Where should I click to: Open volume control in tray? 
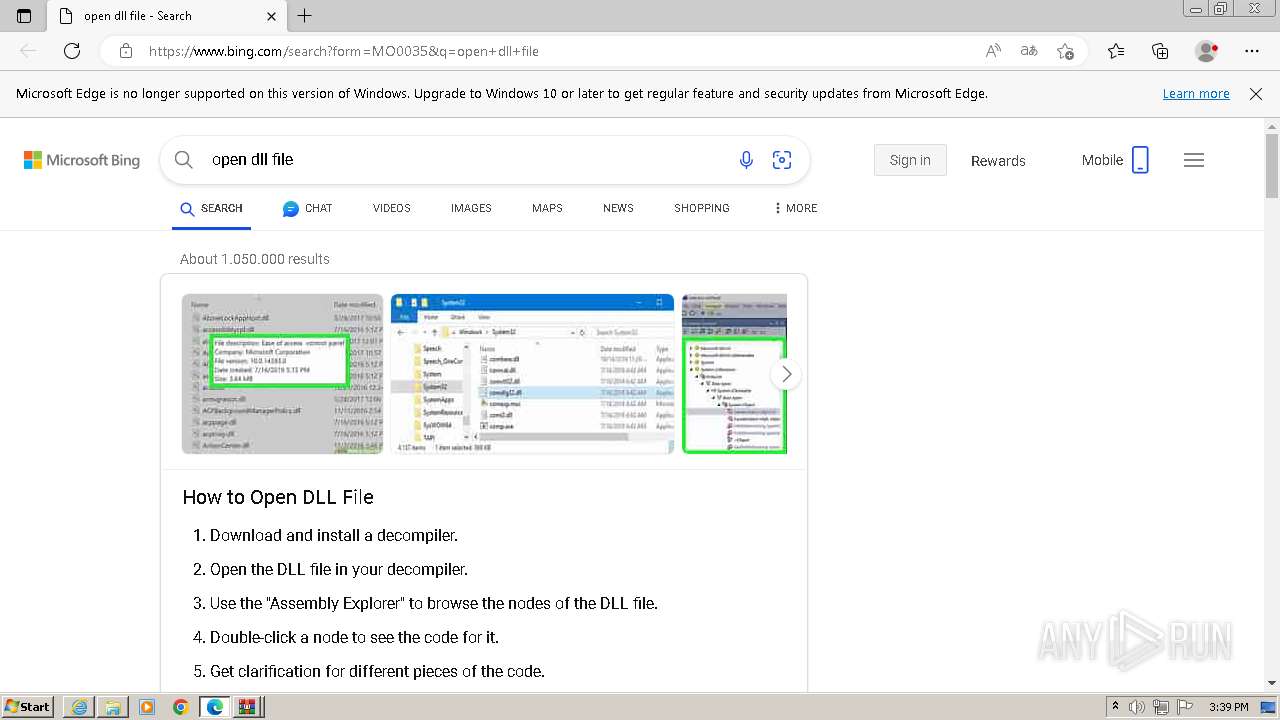click(x=1137, y=707)
